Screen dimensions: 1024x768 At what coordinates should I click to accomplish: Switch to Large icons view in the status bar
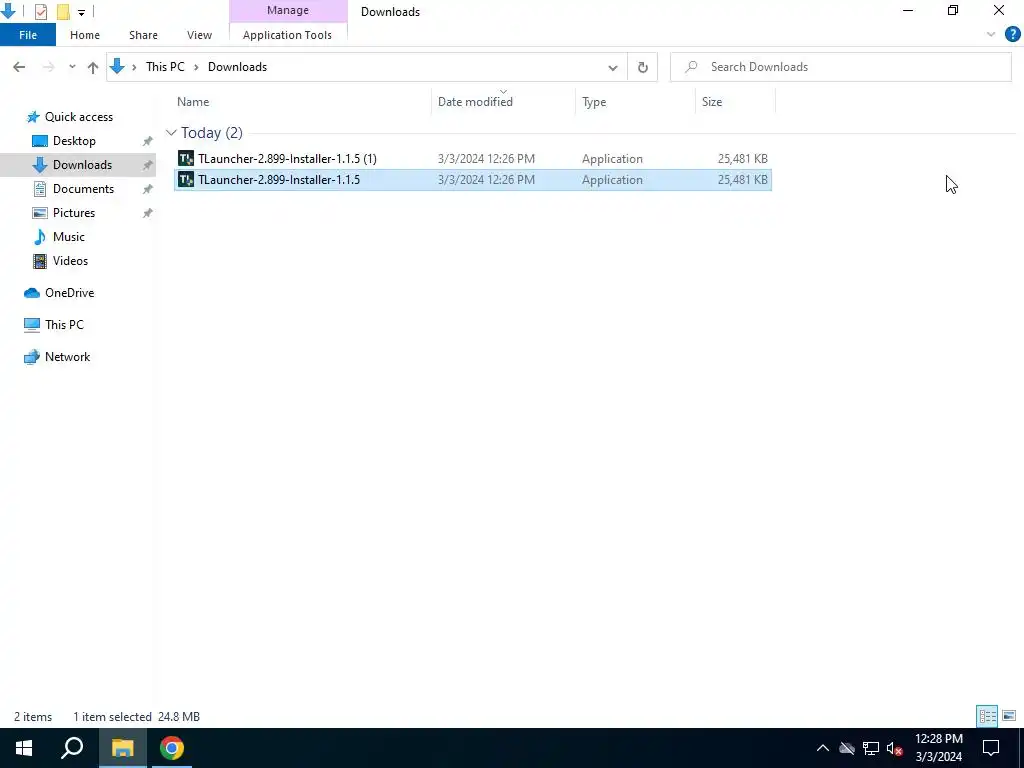click(x=1009, y=716)
